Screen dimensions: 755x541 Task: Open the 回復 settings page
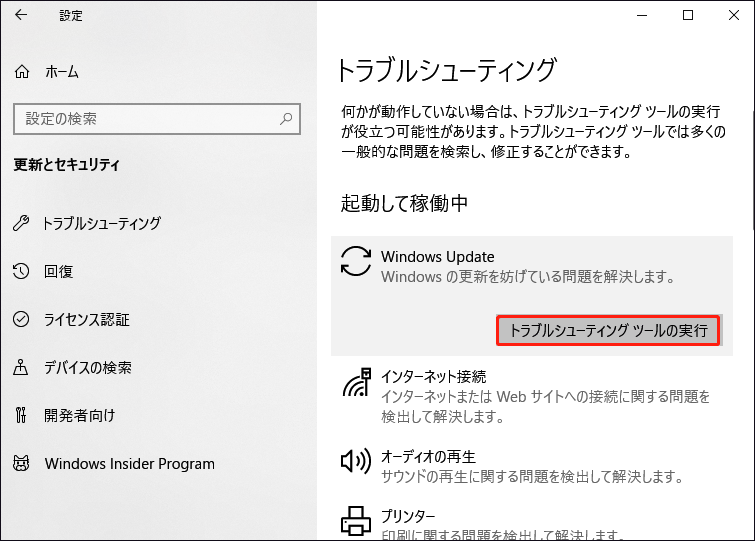pyautogui.click(x=58, y=271)
